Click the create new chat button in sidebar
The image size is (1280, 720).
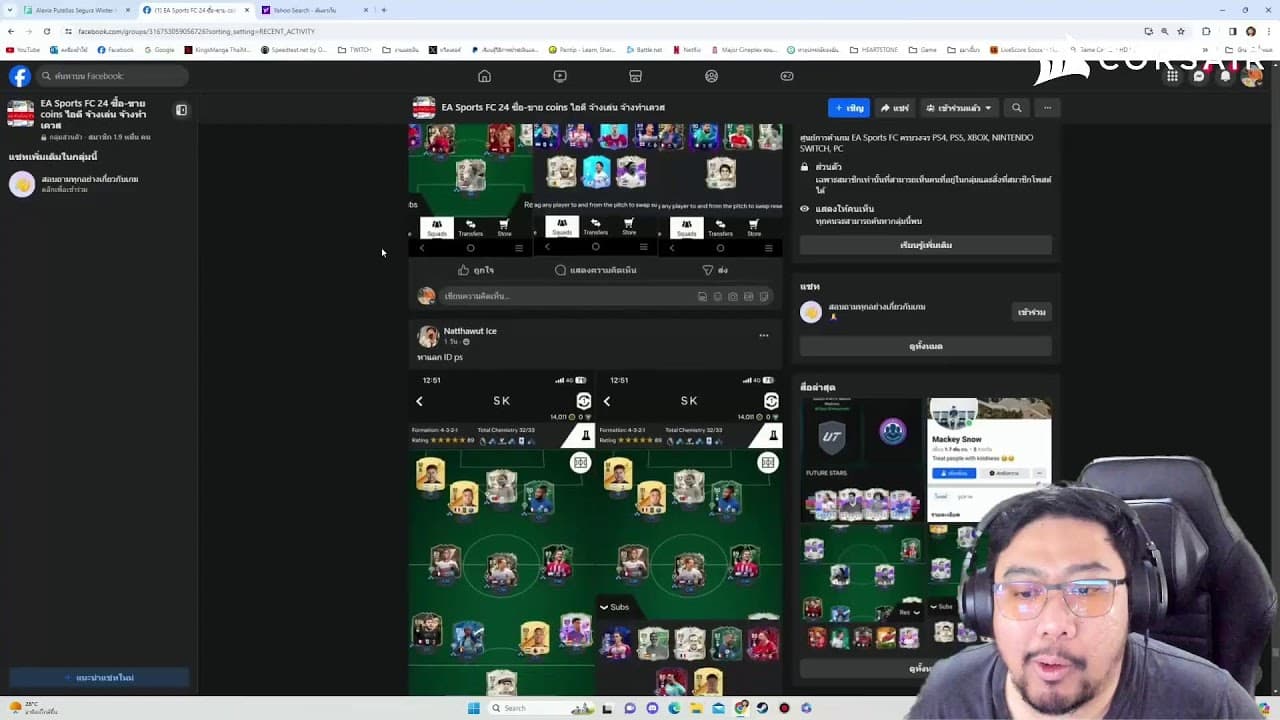coord(99,678)
